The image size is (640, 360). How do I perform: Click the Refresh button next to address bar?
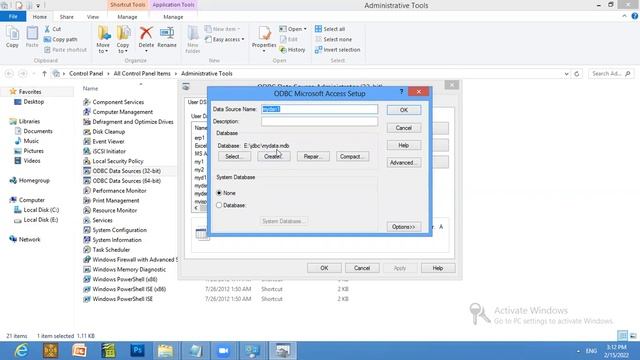(576, 74)
